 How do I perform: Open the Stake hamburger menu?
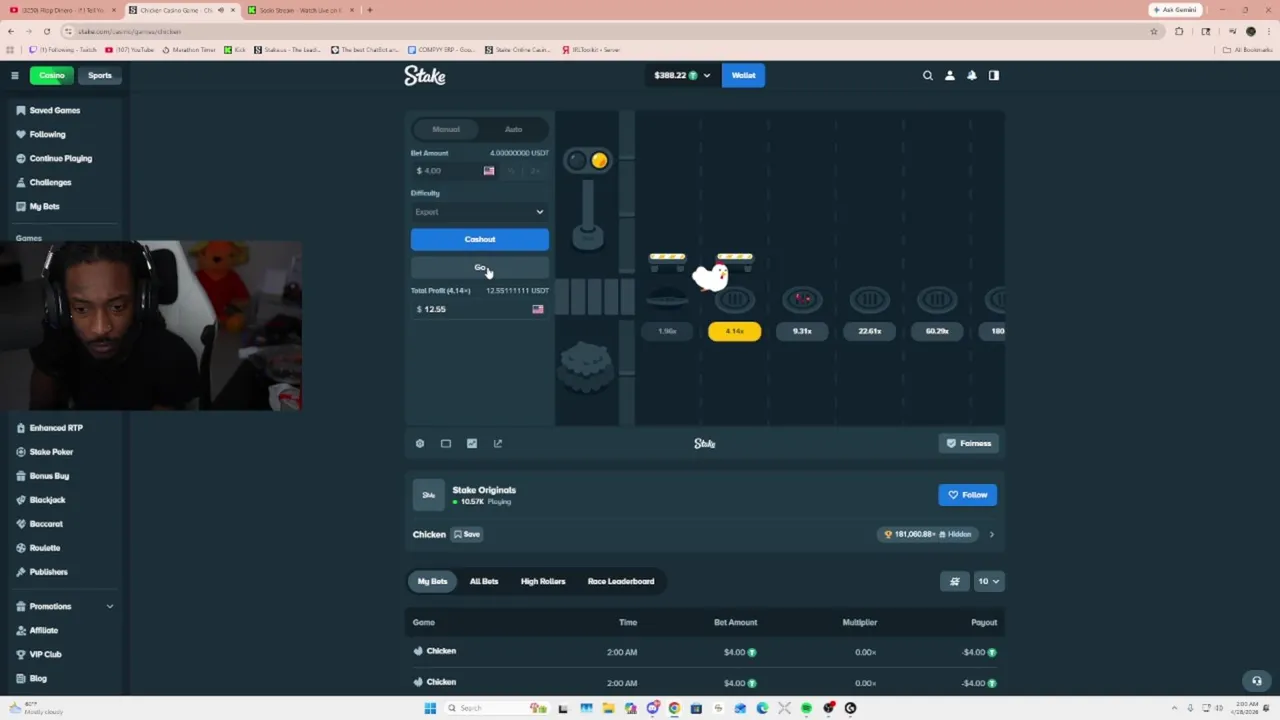pyautogui.click(x=15, y=75)
